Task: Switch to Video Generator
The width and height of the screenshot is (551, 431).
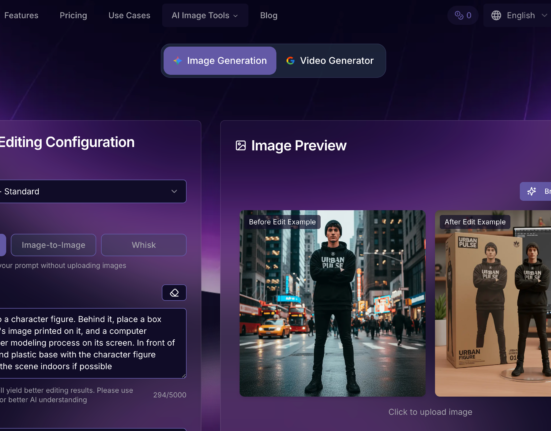Action: tap(330, 61)
